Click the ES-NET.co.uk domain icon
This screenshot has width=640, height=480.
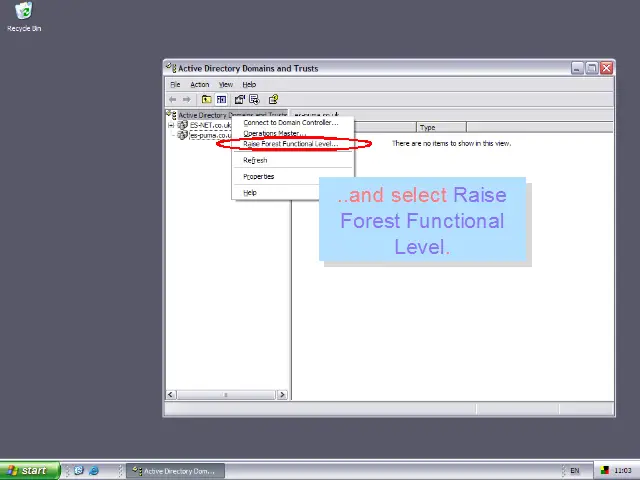point(183,125)
